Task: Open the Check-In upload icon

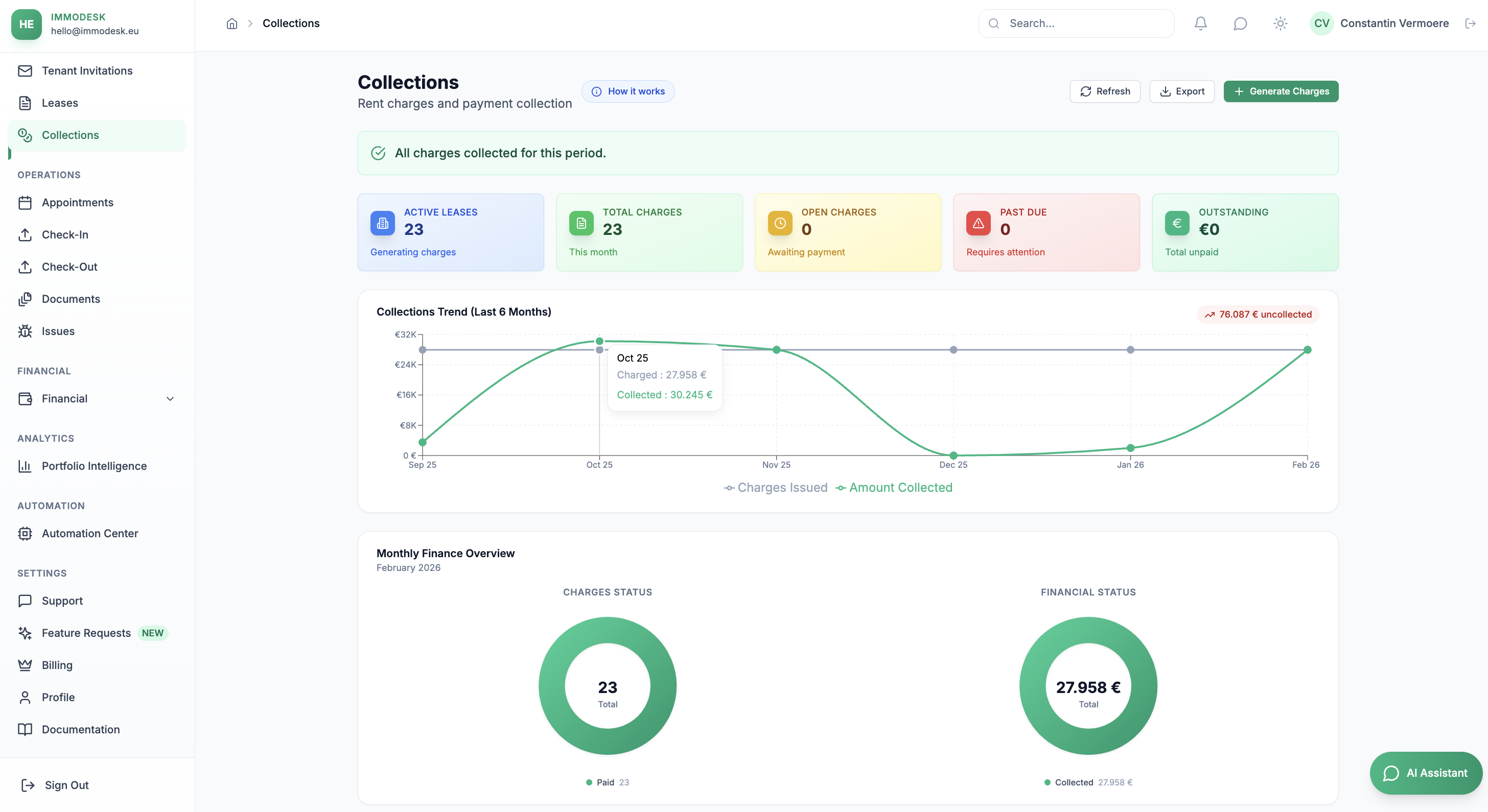Action: point(26,234)
